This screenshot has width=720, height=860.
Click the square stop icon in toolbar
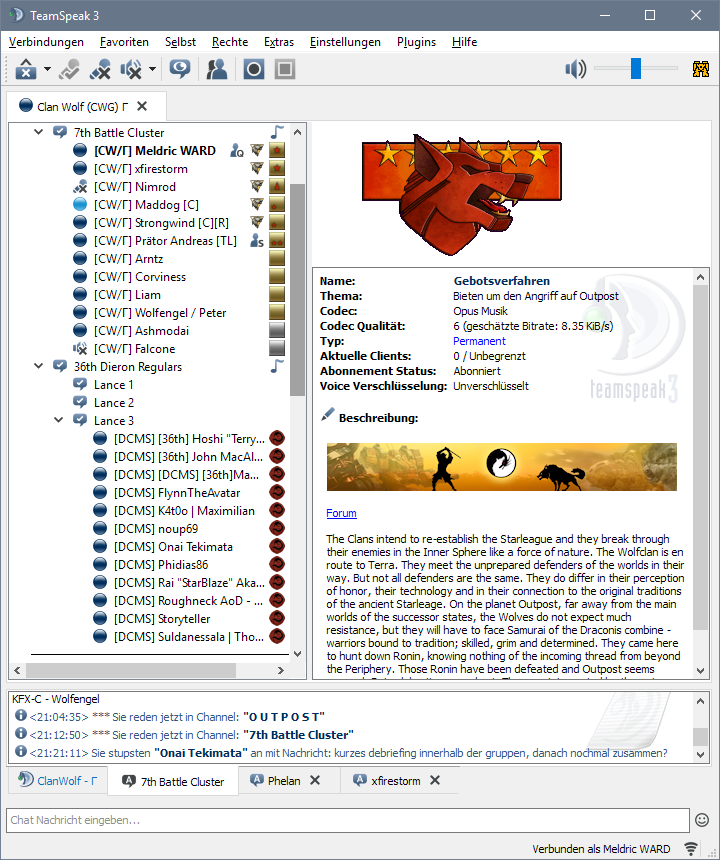285,69
